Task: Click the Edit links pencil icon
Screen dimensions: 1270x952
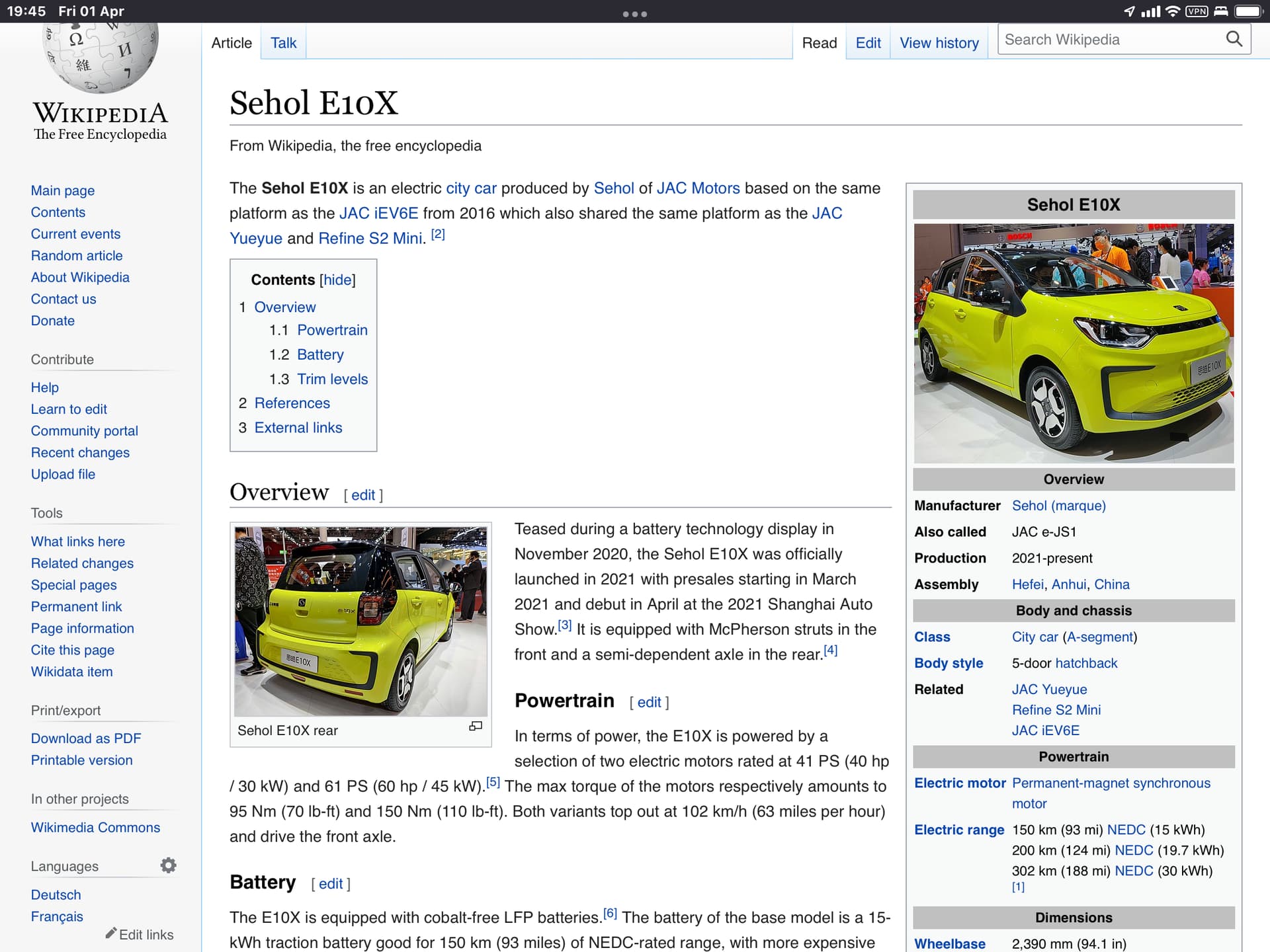Action: tap(111, 933)
